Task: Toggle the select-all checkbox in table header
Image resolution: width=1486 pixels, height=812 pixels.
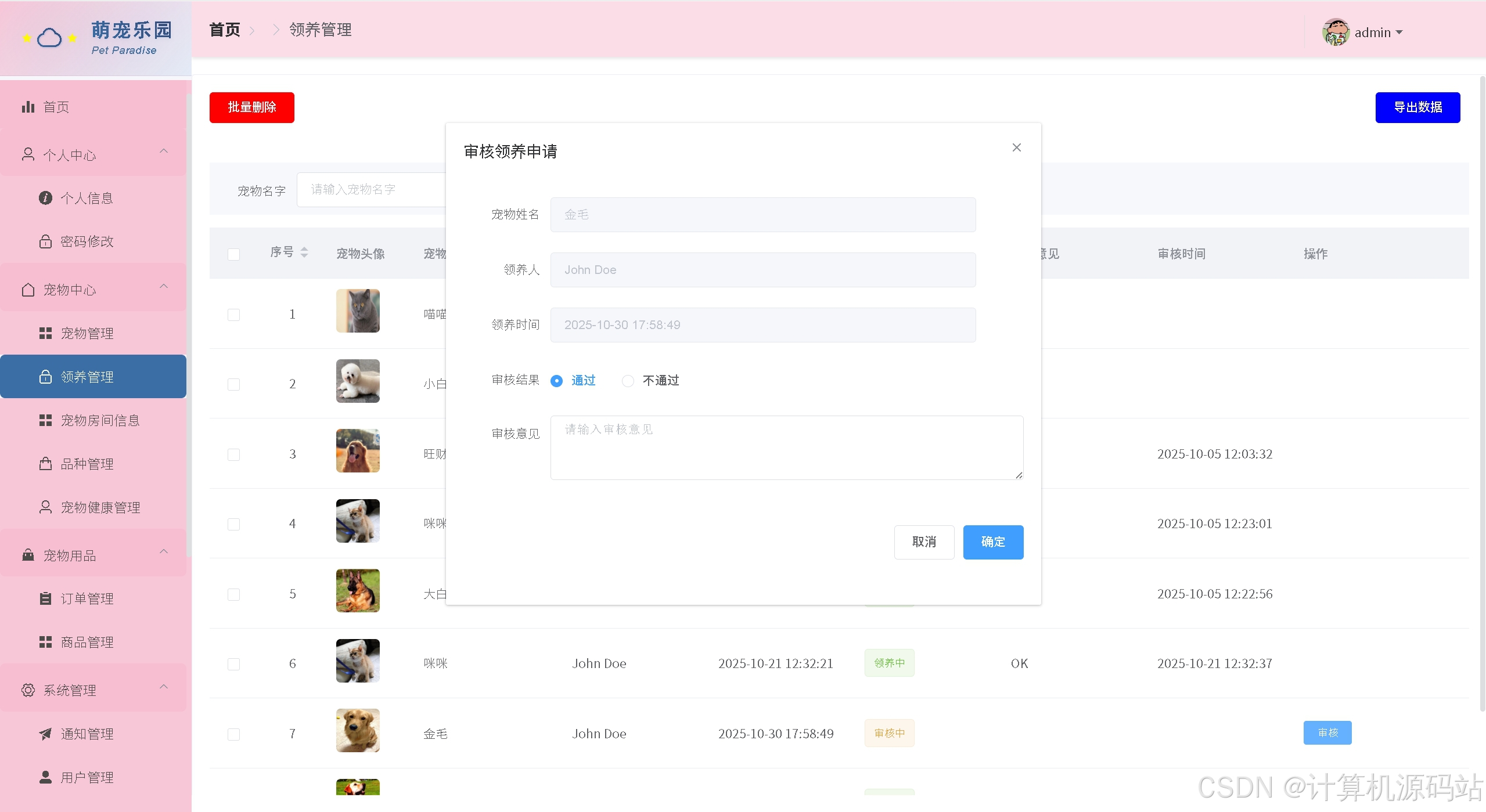Action: (x=233, y=254)
